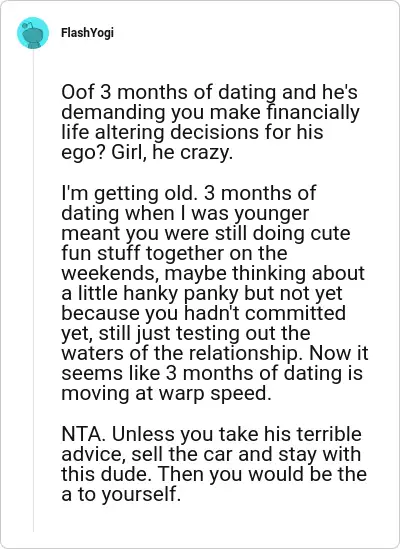The image size is (400, 549).
Task: Click the line "life altering decisions for his"
Action: tap(192, 132)
